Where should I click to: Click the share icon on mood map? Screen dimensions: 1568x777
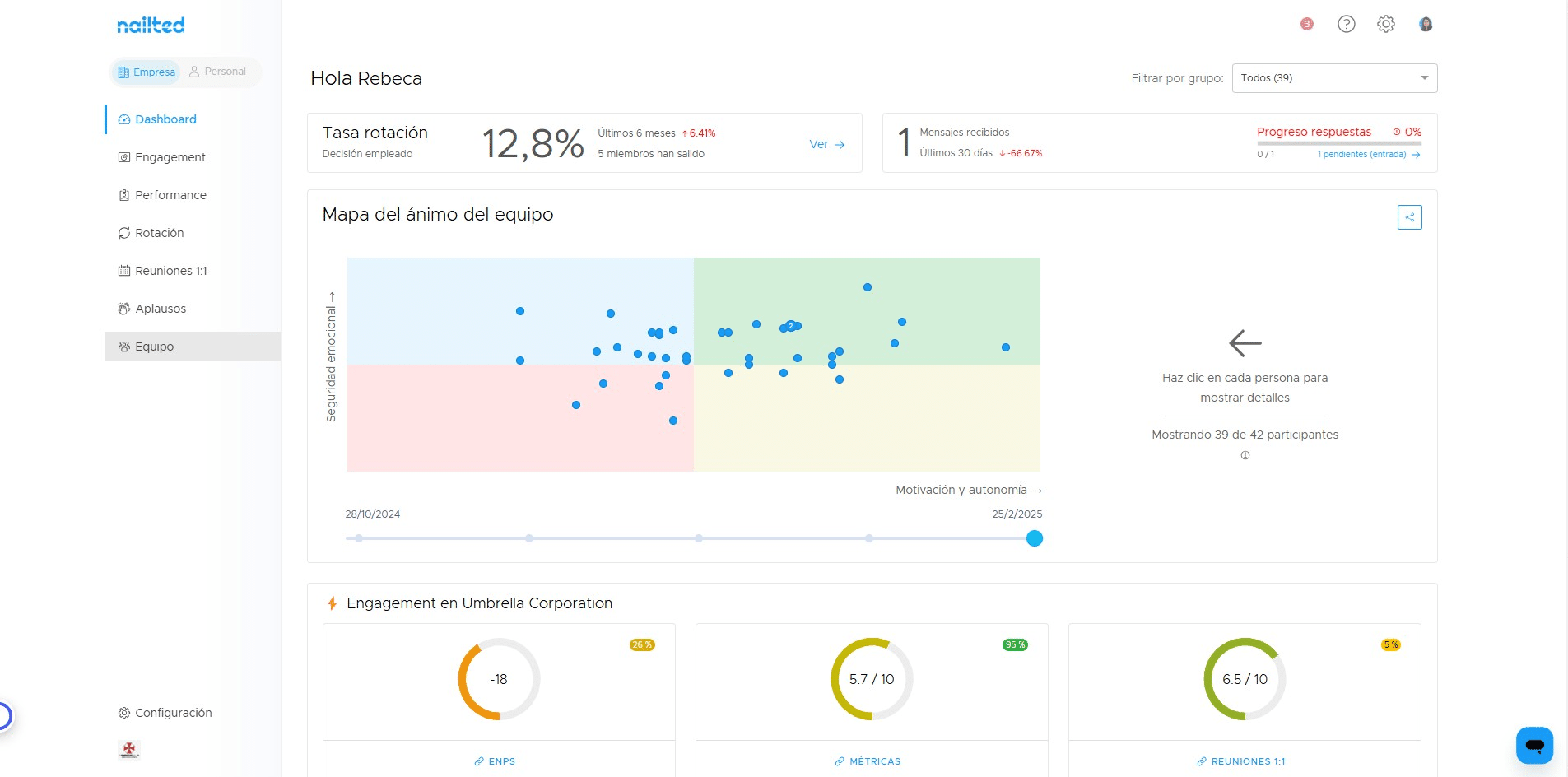coord(1409,217)
